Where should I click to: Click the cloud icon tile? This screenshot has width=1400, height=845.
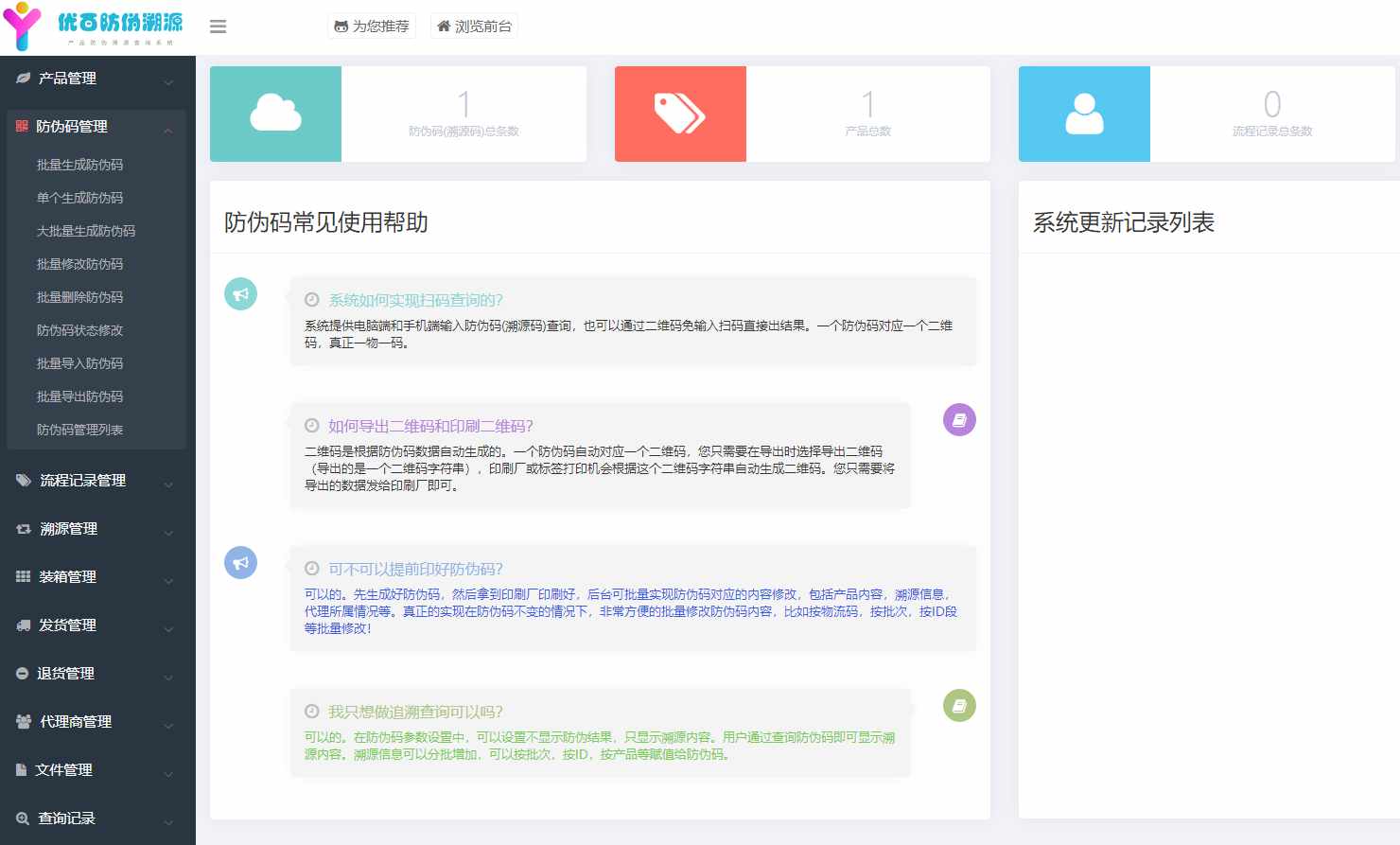[275, 114]
